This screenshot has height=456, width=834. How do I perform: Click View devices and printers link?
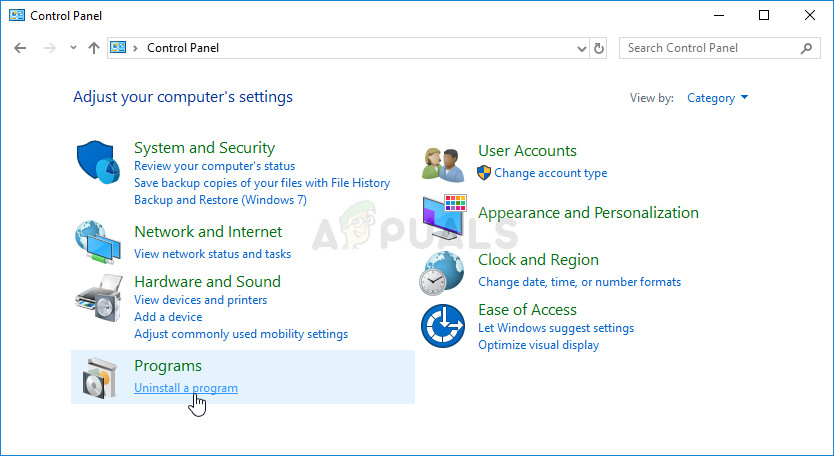(200, 300)
